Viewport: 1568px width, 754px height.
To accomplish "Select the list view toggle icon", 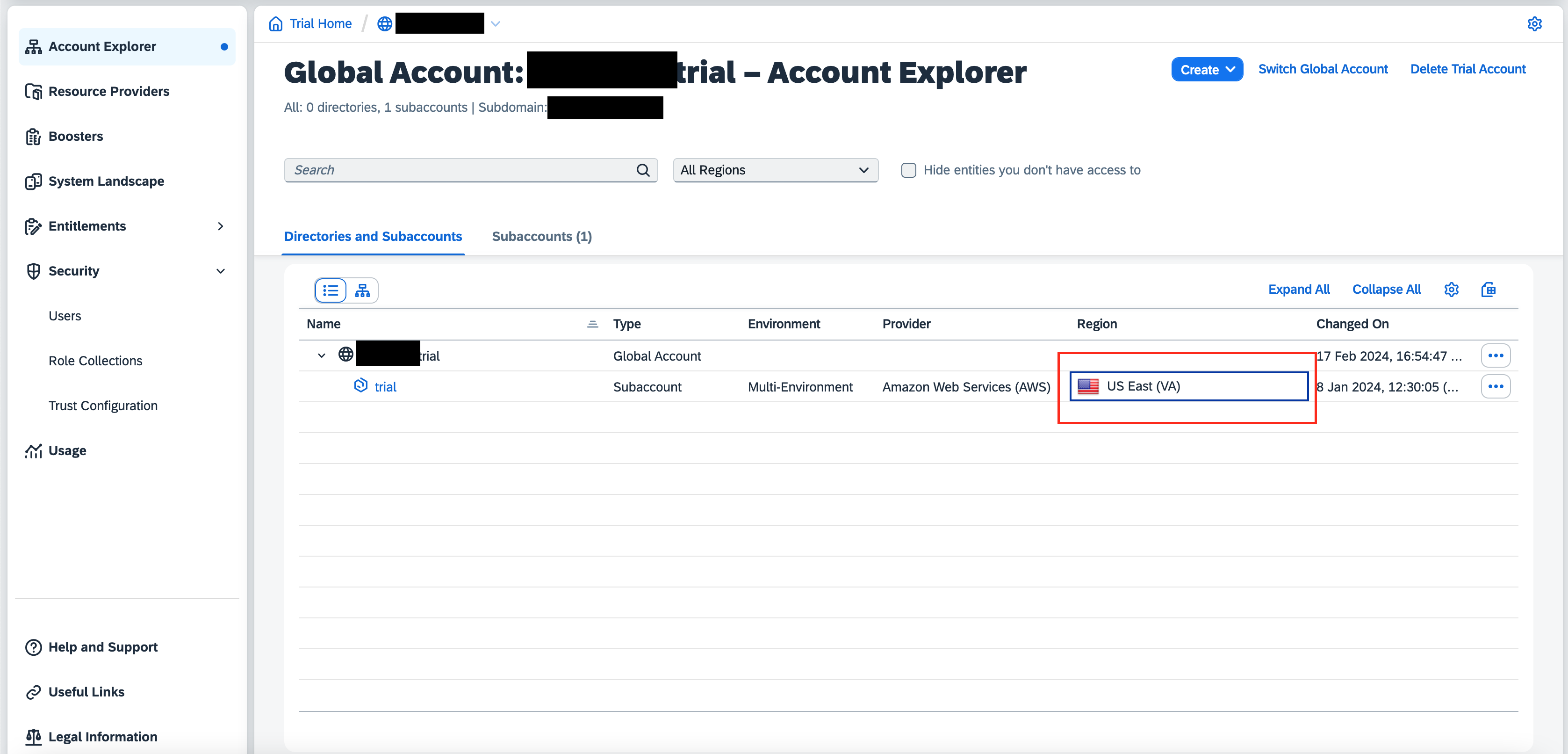I will coord(331,290).
